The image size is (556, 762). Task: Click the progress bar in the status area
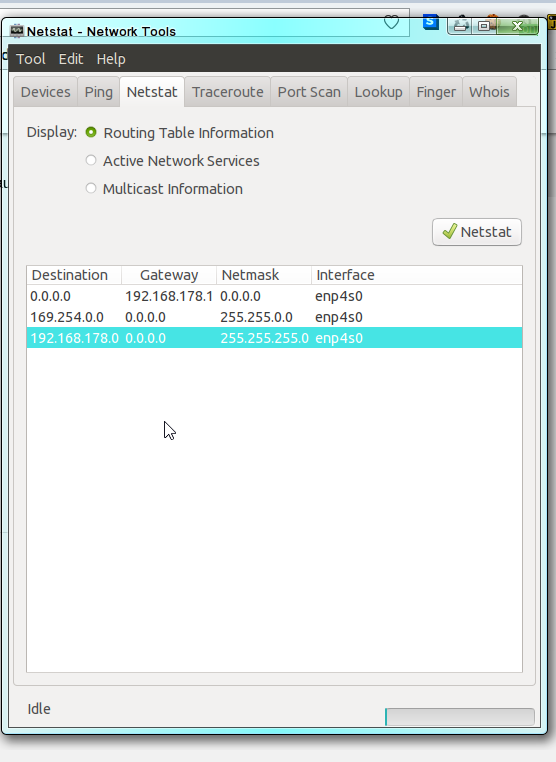pyautogui.click(x=460, y=717)
